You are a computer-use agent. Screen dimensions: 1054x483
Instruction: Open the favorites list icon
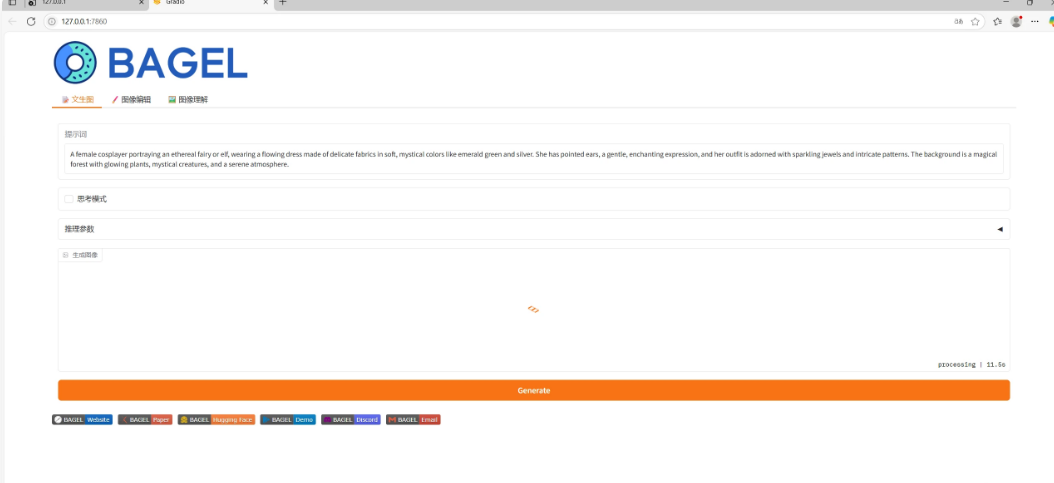[998, 21]
